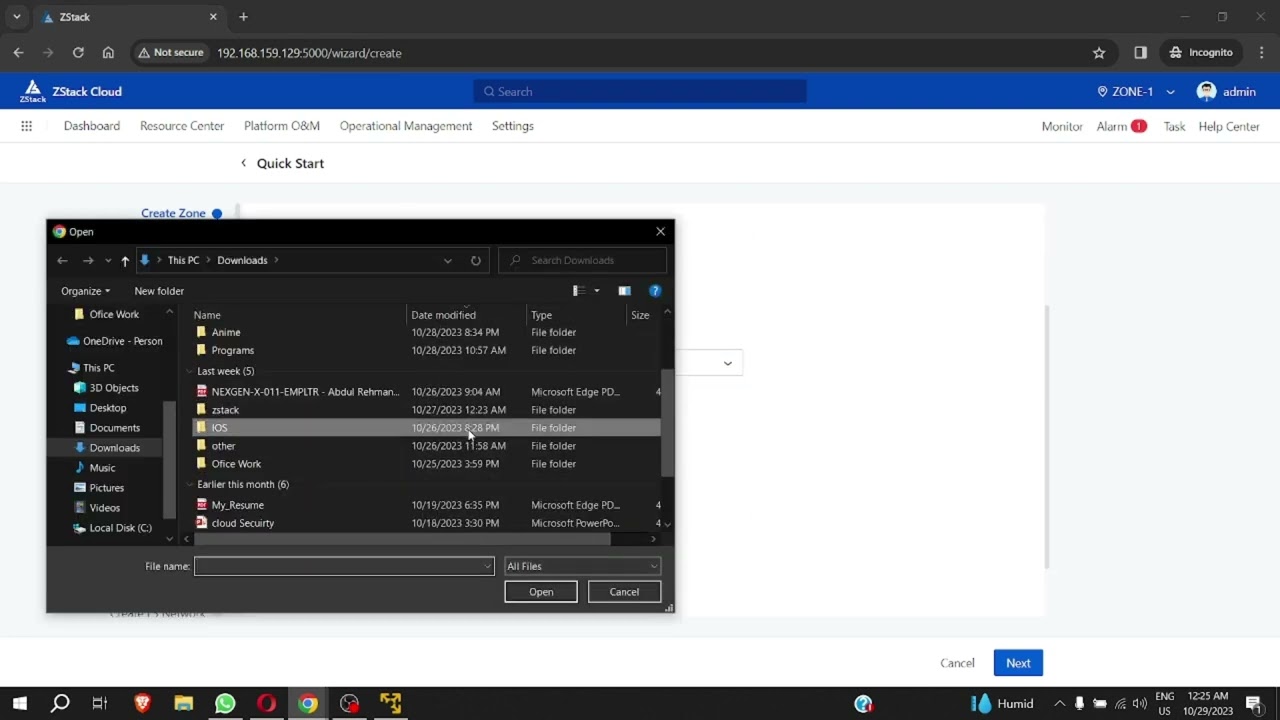Open the browser home page
Viewport: 1280px width, 720px height.
pos(108,52)
